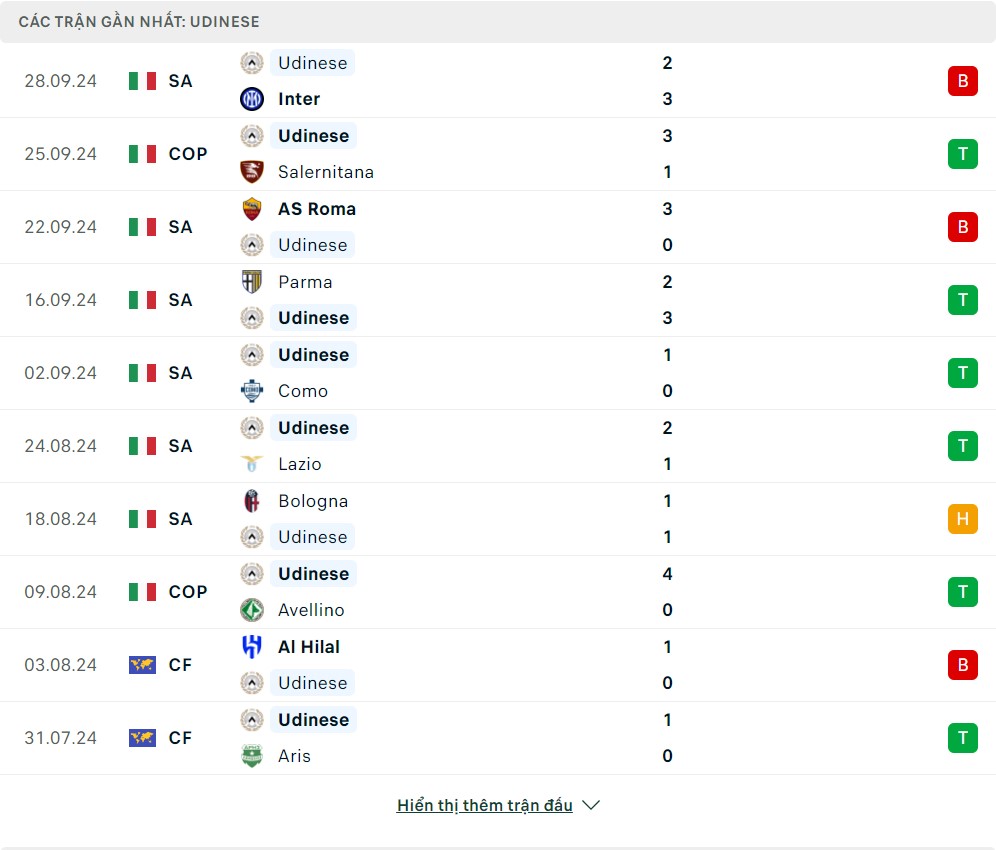Click the green T badge for Salernitana match
Image resolution: width=996 pixels, height=850 pixels.
click(x=962, y=154)
